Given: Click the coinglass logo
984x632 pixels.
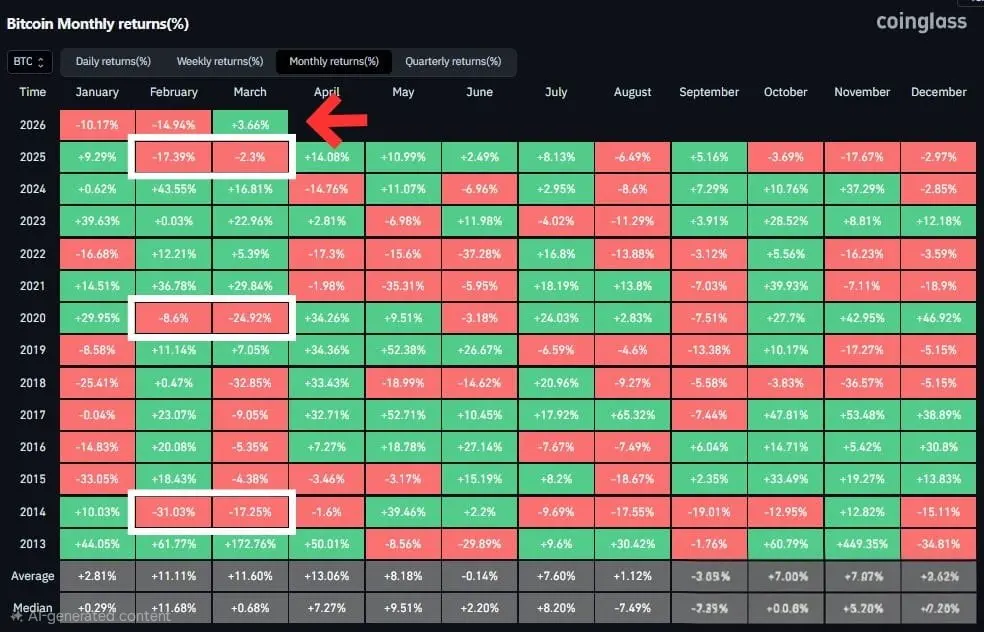Looking at the screenshot, I should coord(921,22).
